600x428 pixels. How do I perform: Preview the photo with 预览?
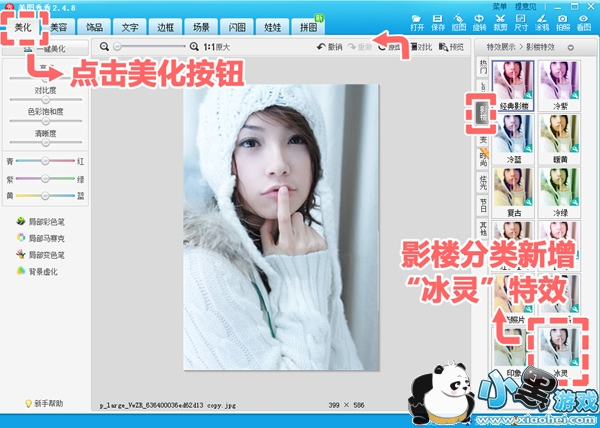(x=451, y=47)
